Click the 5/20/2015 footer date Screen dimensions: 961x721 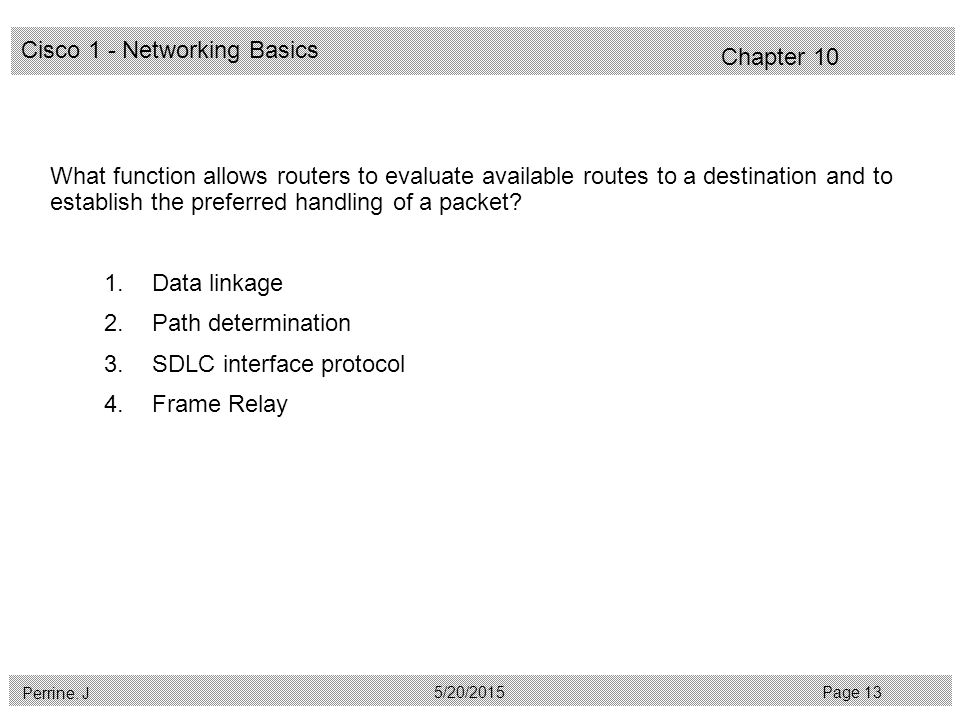click(x=469, y=692)
